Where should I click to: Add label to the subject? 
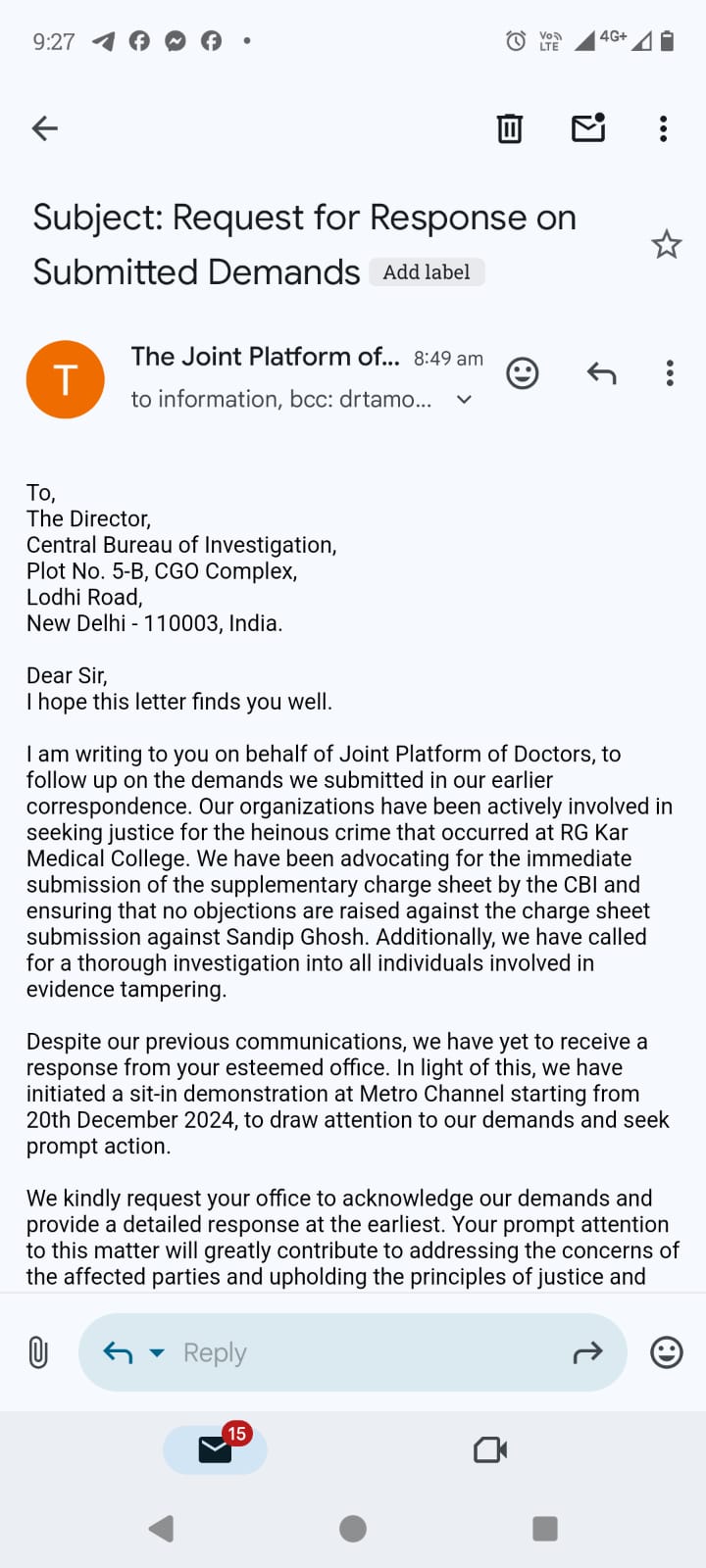tap(427, 272)
